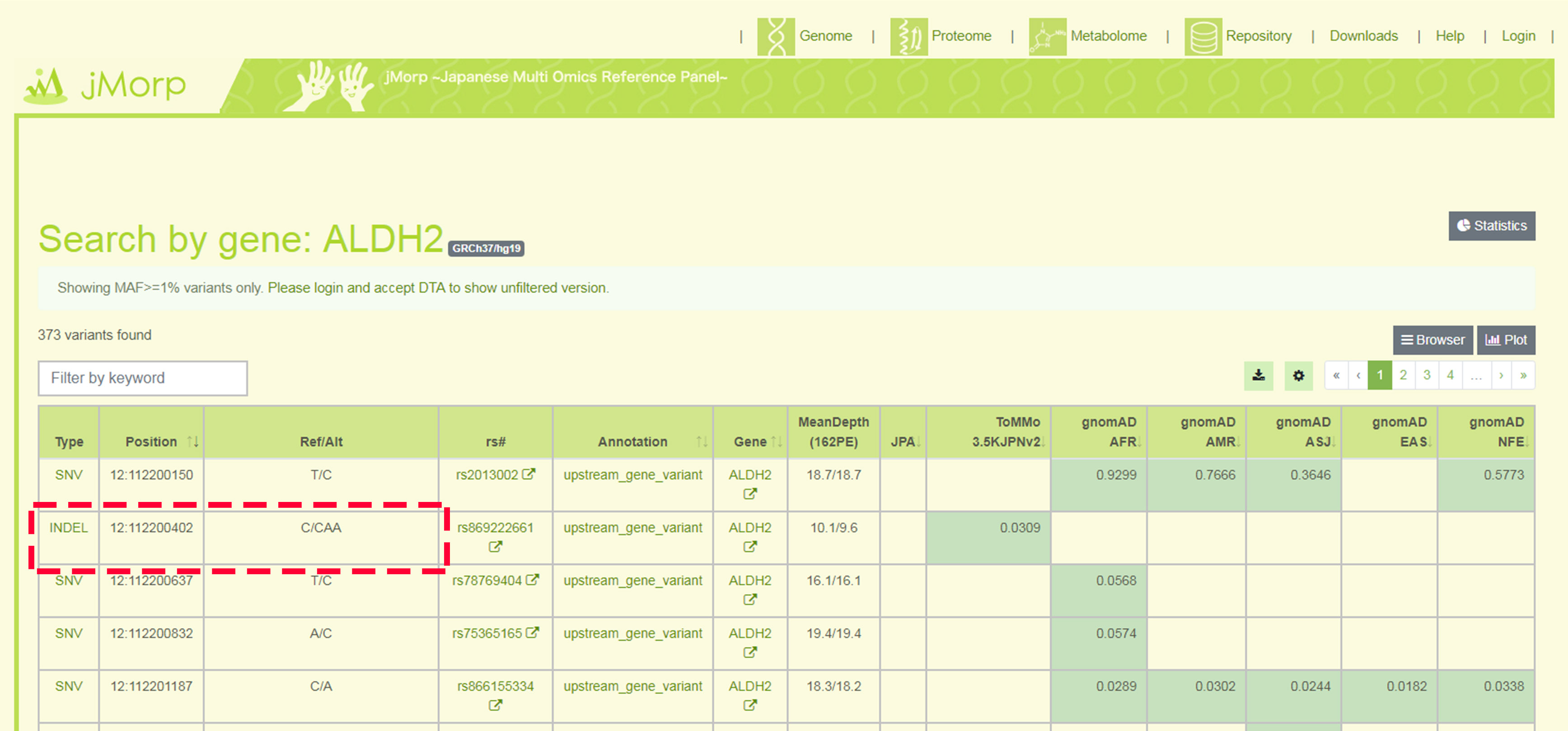
Task: Select current page 1 button
Action: 1380,375
